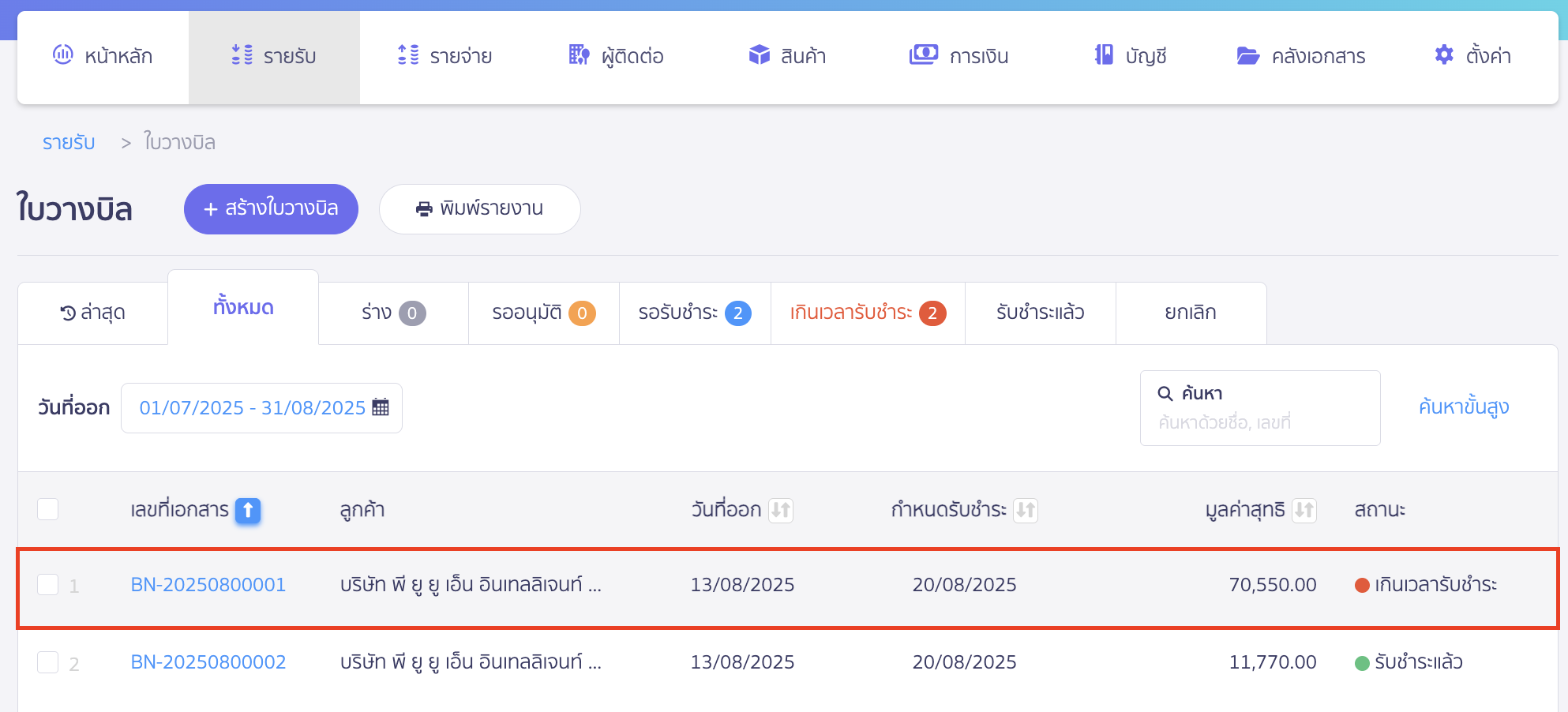Click the search input field (ค้นหา)
The image size is (1568, 712).
tap(1259, 422)
